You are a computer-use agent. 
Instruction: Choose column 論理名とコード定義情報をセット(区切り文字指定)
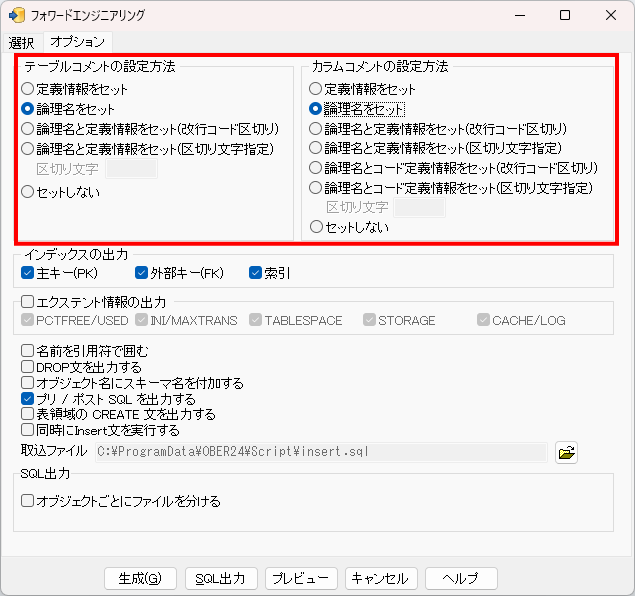coord(315,187)
